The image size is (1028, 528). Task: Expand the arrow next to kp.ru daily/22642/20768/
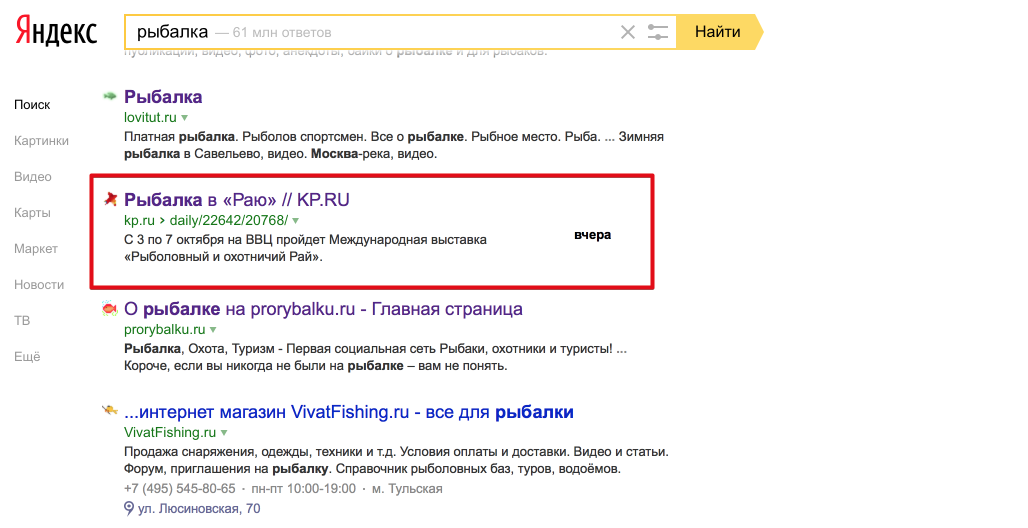click(296, 220)
